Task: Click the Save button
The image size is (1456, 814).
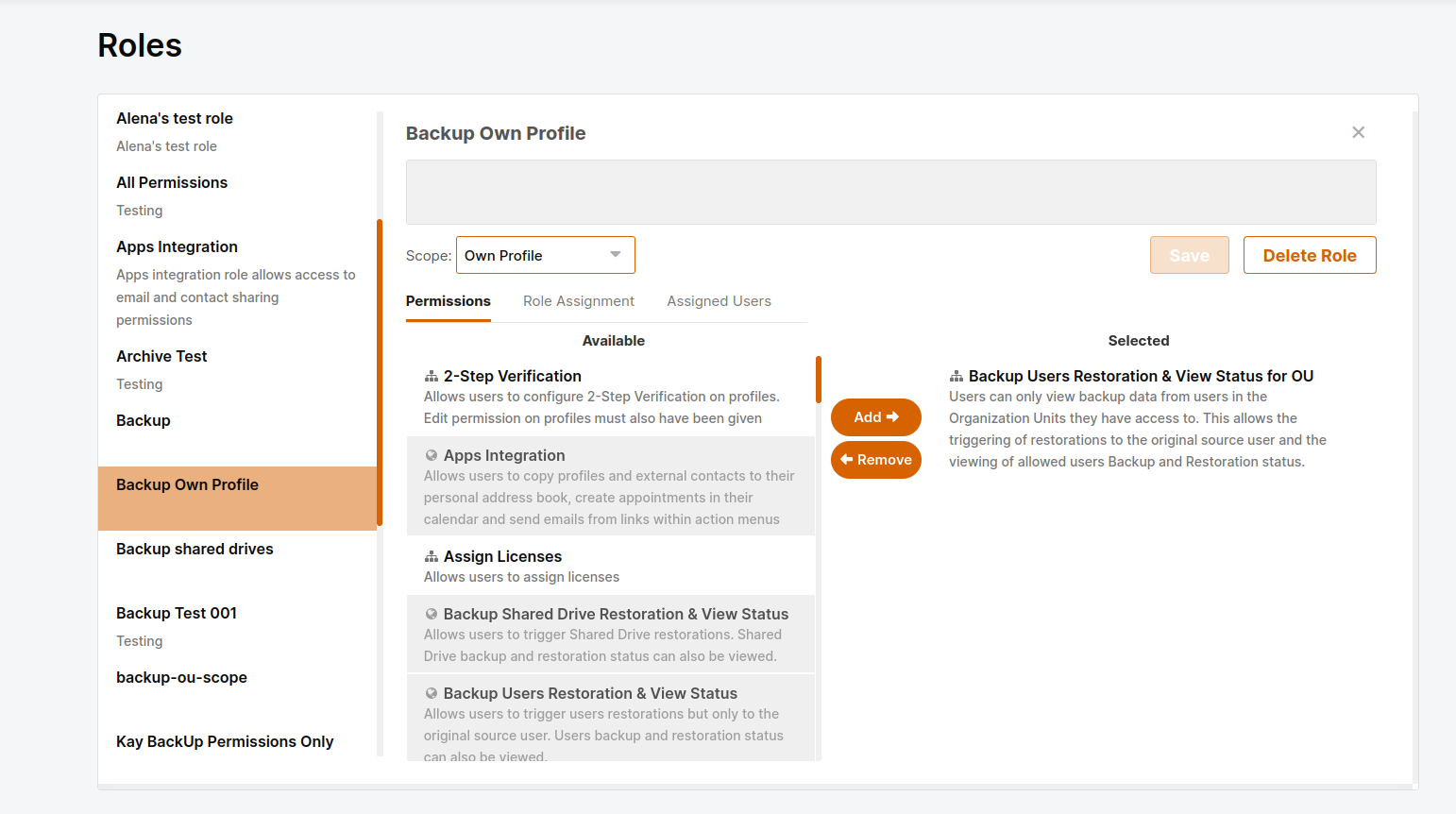Action: point(1189,255)
